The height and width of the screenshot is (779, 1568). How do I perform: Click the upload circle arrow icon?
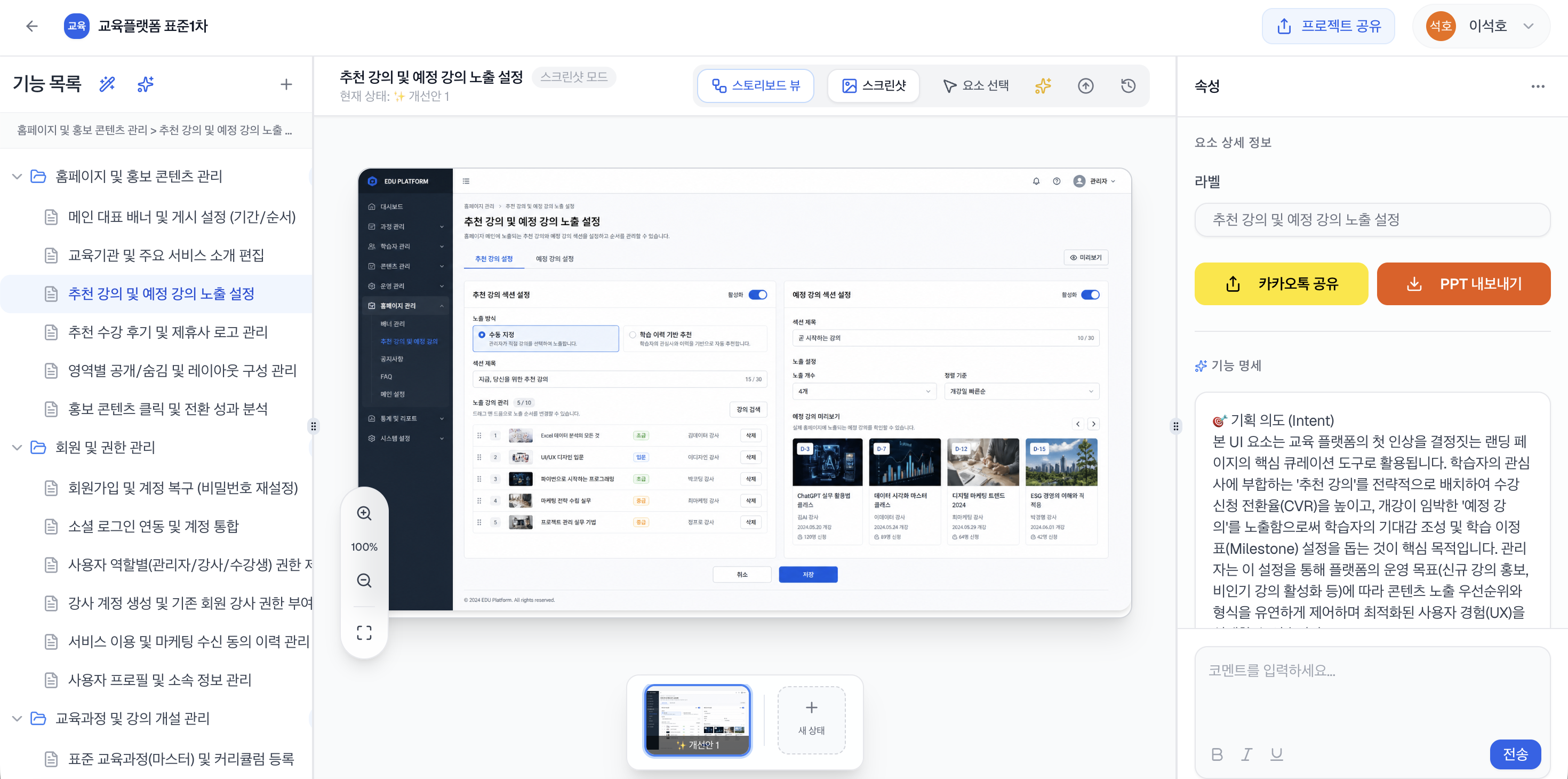click(1085, 86)
